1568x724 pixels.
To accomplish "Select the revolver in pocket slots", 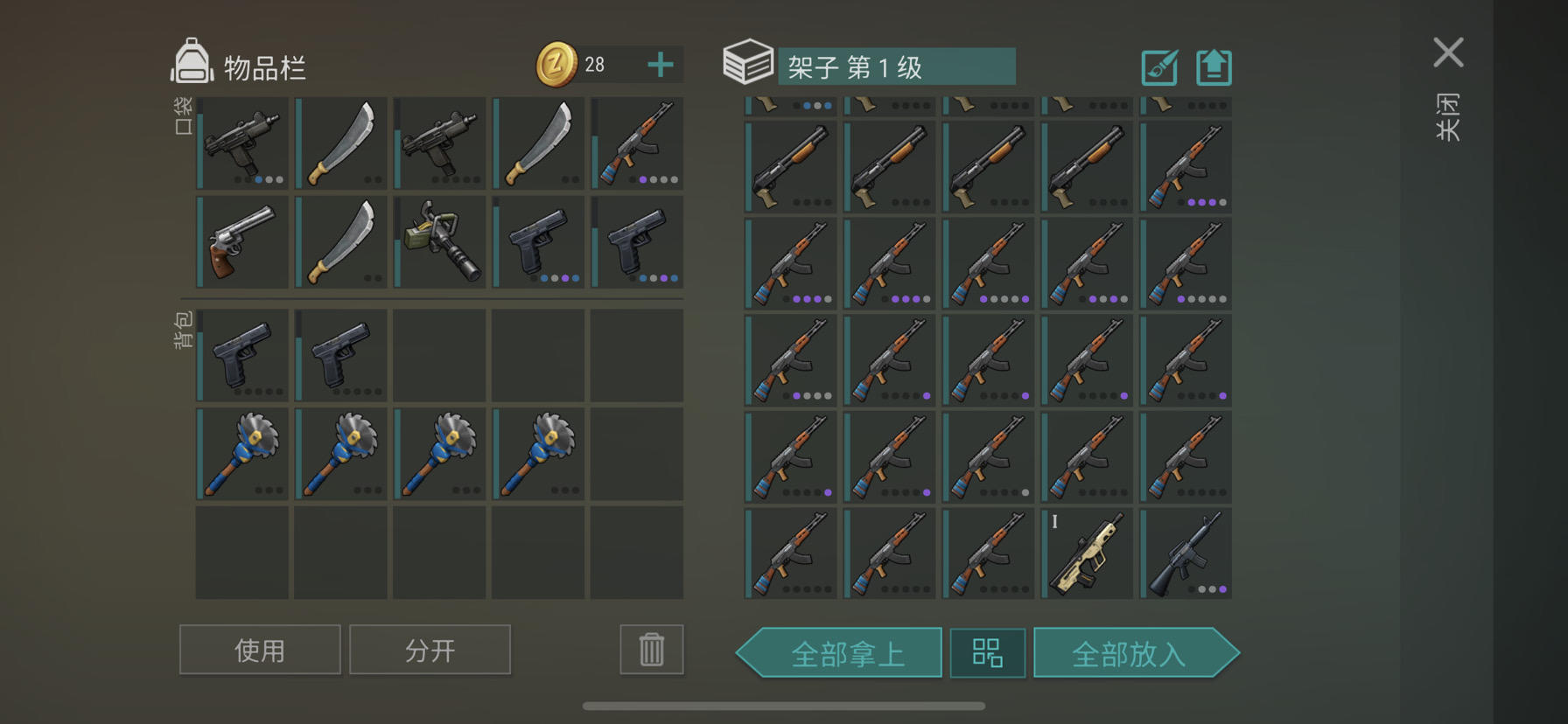I will click(x=242, y=242).
